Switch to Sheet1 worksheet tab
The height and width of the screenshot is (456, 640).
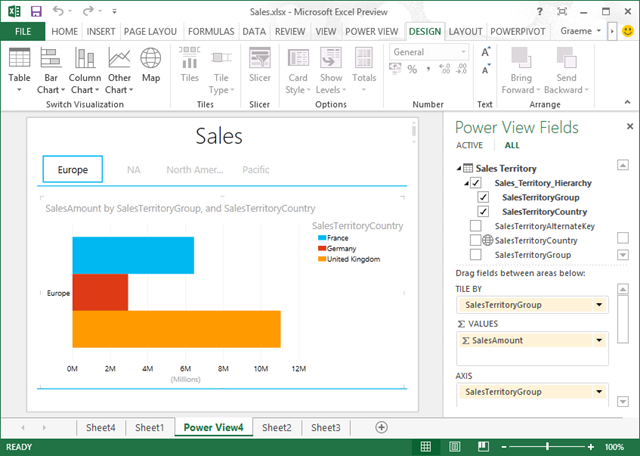149,427
